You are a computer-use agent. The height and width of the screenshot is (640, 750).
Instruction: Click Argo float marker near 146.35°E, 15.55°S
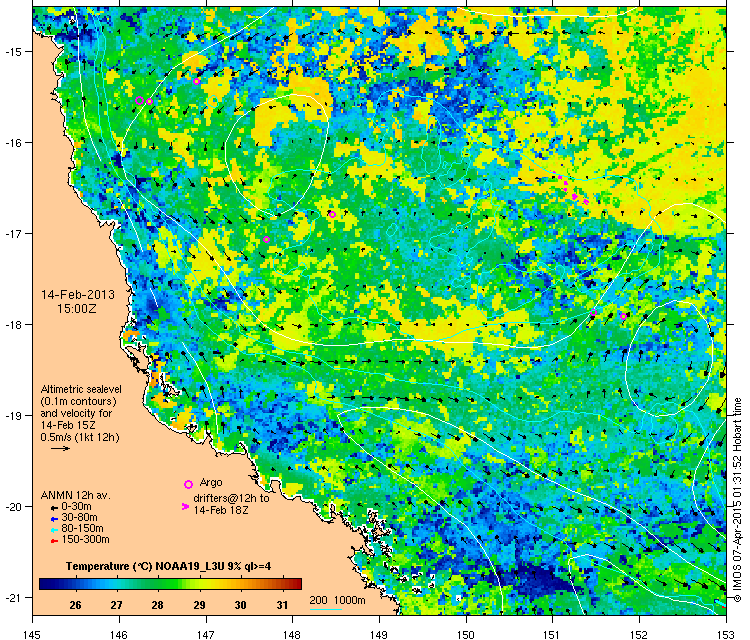pos(149,101)
